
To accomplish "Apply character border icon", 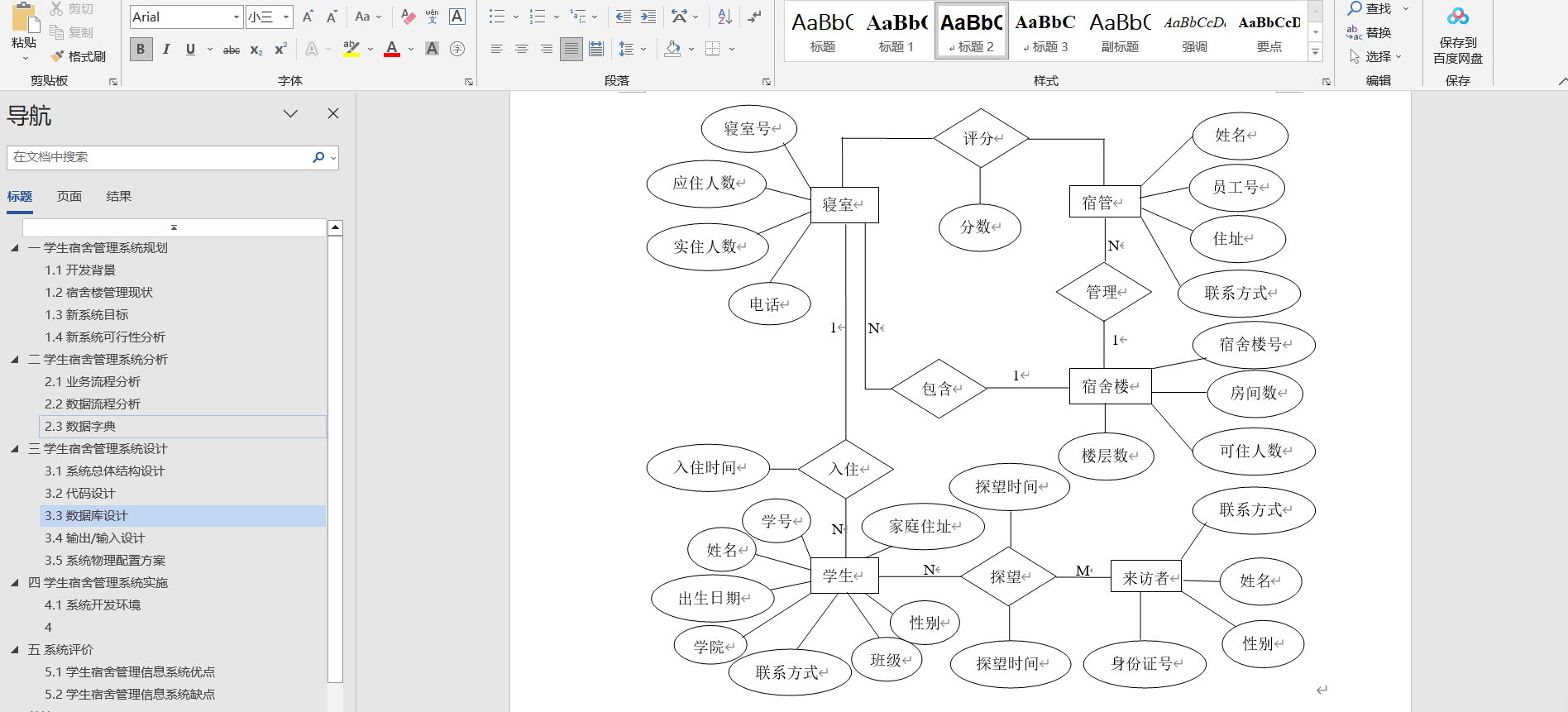I will (457, 17).
